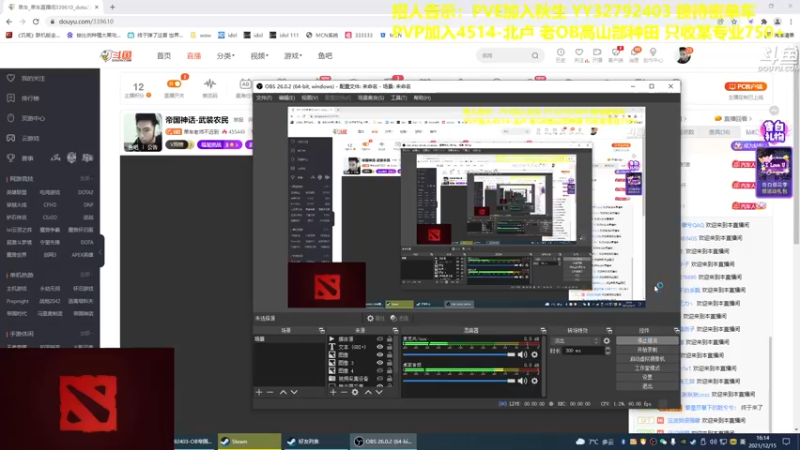Click 工作室模式 studio mode button

click(647, 368)
